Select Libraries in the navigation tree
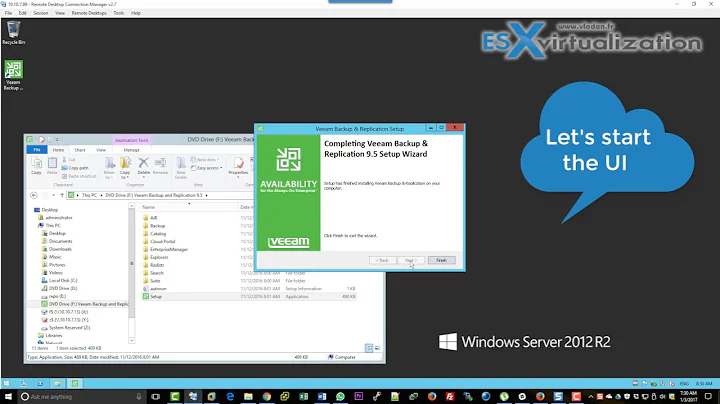The image size is (720, 404). point(53,336)
